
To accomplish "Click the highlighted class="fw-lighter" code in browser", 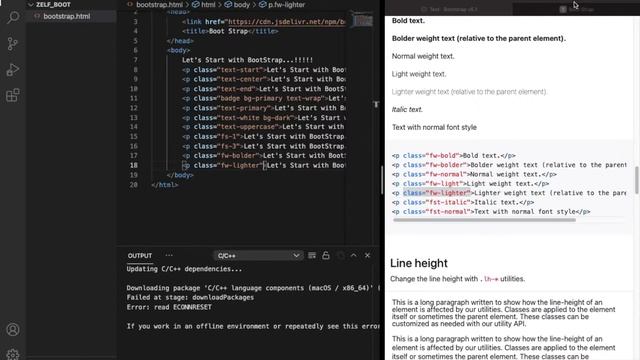I will click(437, 193).
